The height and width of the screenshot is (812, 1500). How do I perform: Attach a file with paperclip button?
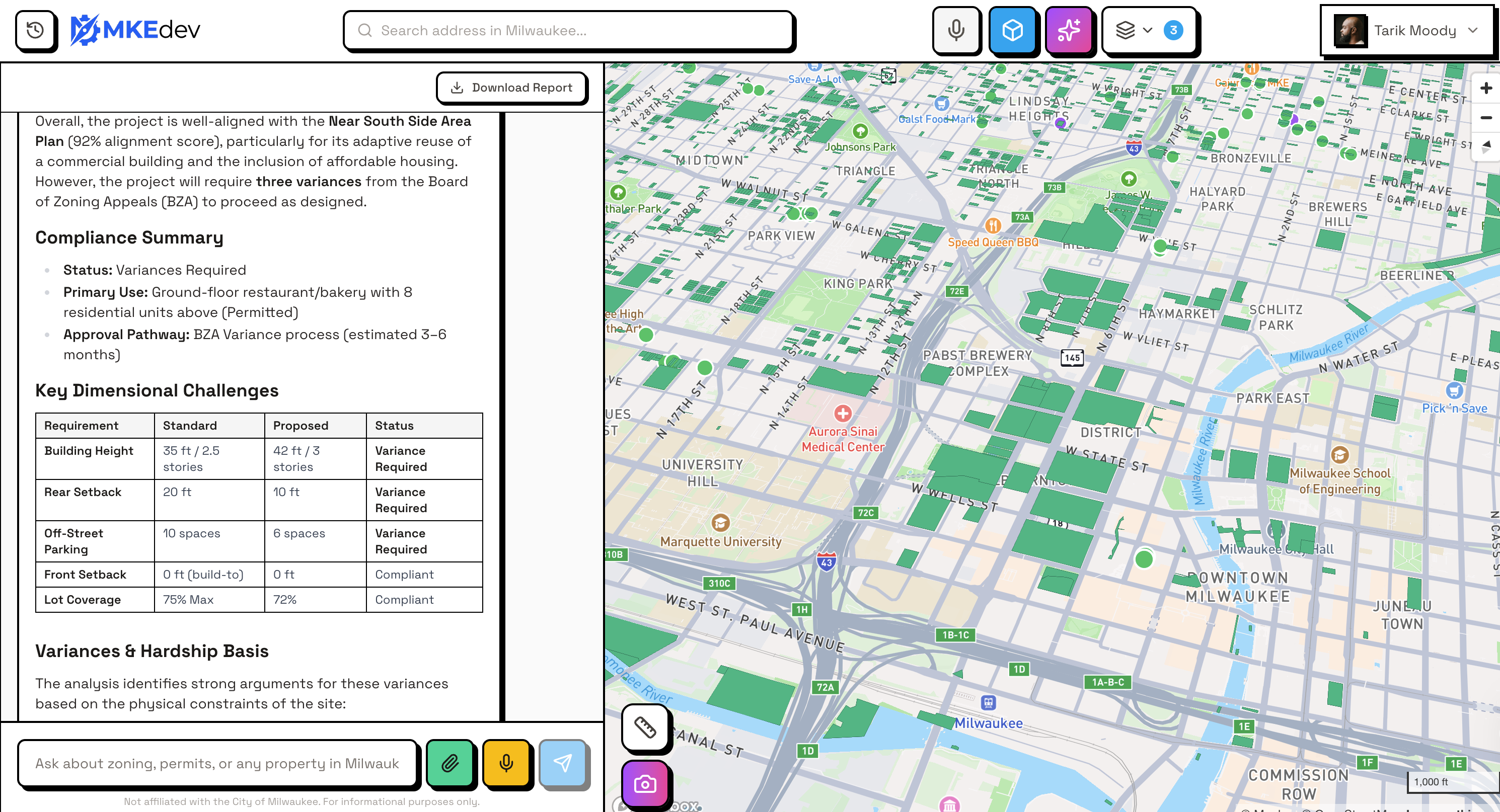449,763
